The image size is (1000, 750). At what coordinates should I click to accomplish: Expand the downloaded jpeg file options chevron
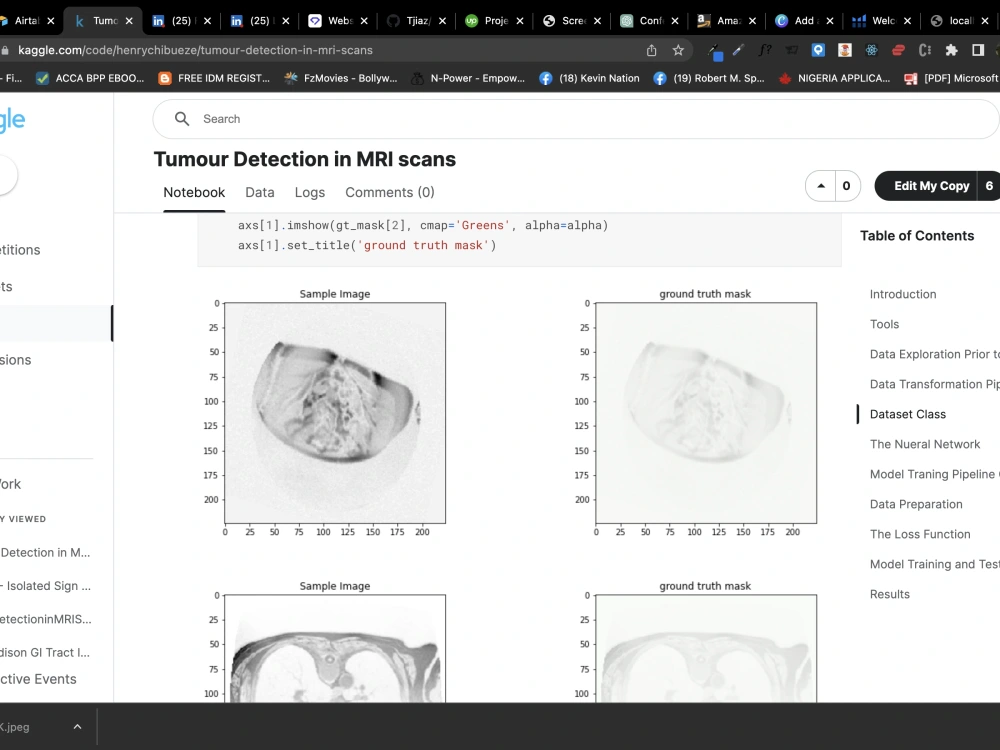(x=77, y=726)
